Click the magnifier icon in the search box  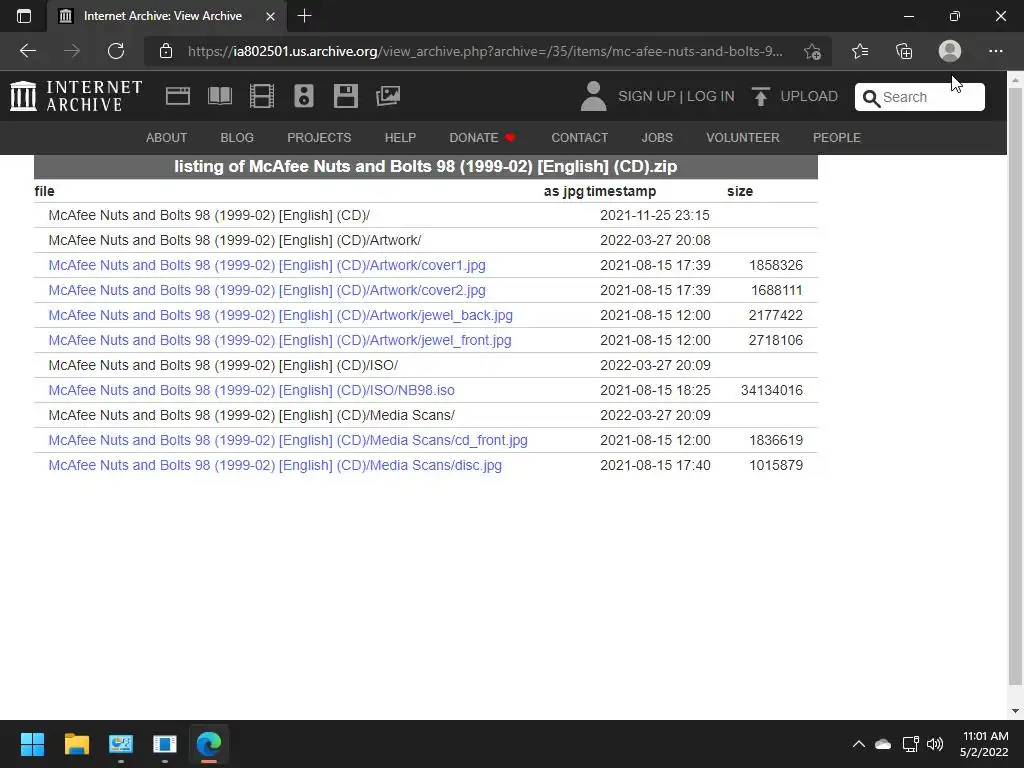[x=871, y=98]
